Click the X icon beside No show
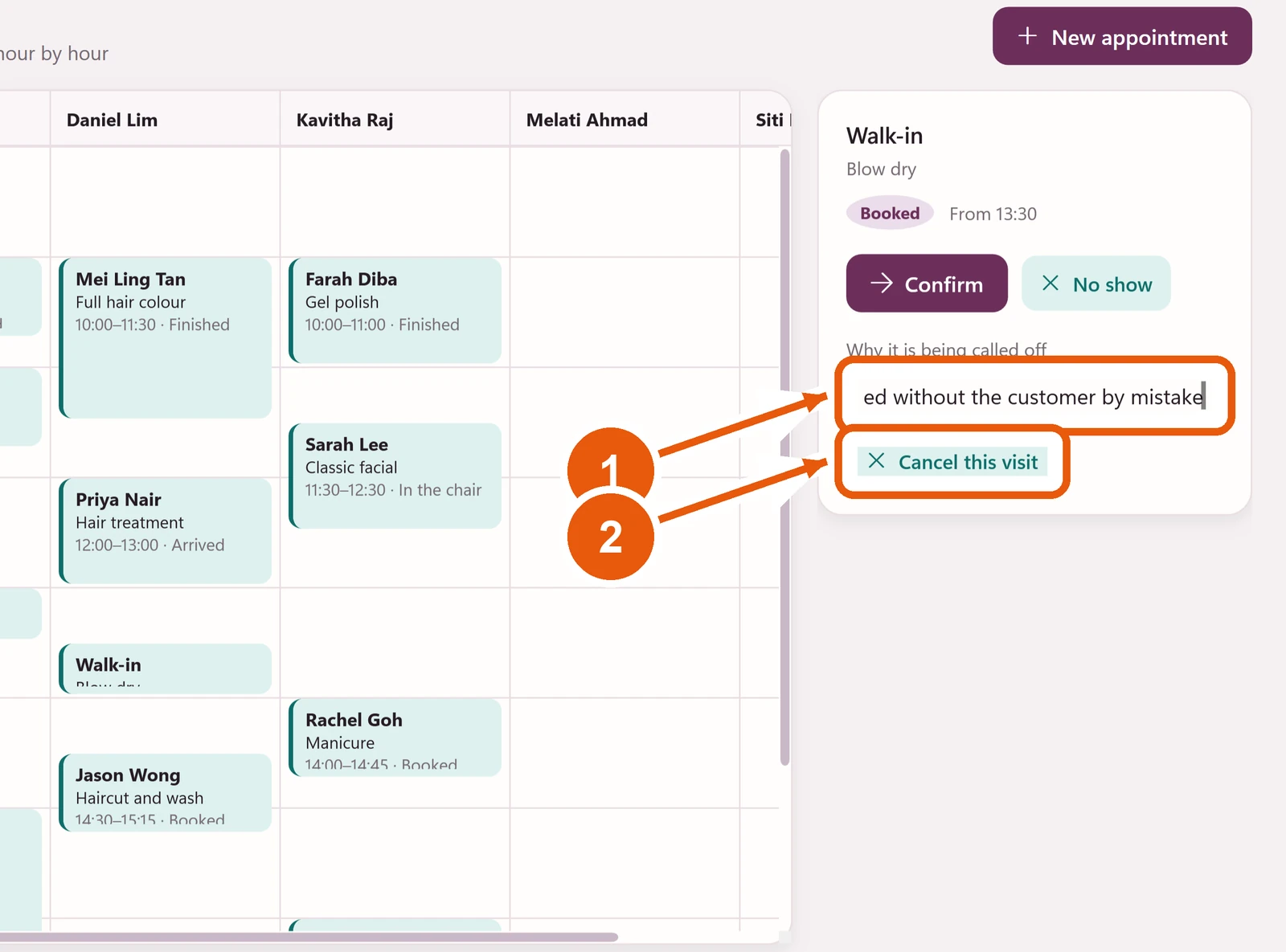The image size is (1286, 952). click(1050, 283)
